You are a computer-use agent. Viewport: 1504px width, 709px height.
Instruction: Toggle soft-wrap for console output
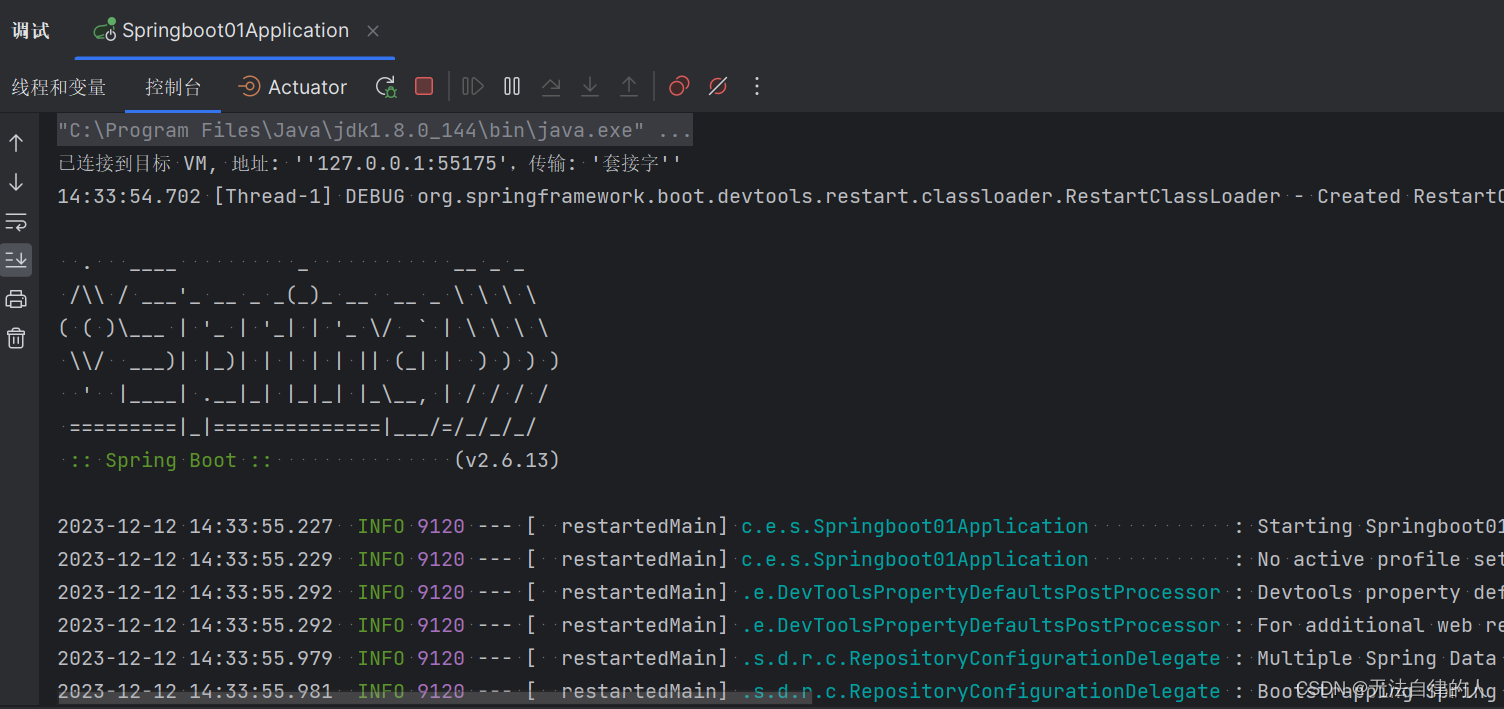point(16,221)
